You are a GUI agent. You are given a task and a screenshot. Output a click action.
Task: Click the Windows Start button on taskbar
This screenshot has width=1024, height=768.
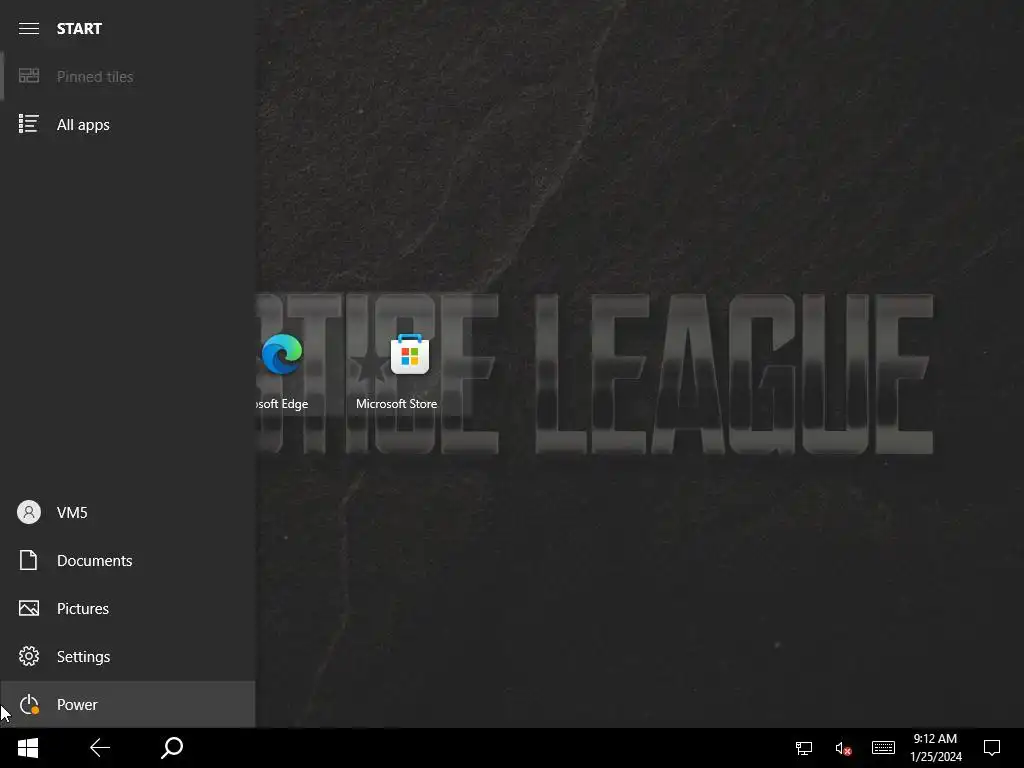point(28,748)
